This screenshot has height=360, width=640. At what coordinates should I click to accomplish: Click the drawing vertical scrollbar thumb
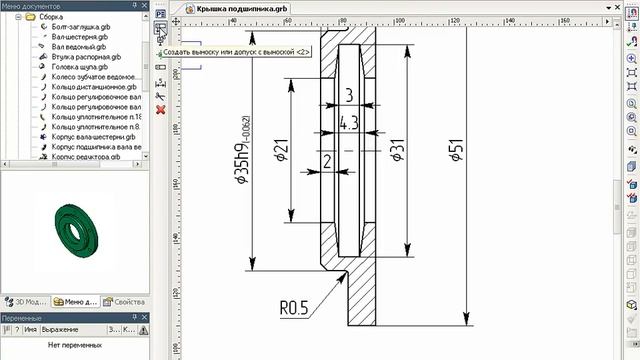(617, 207)
